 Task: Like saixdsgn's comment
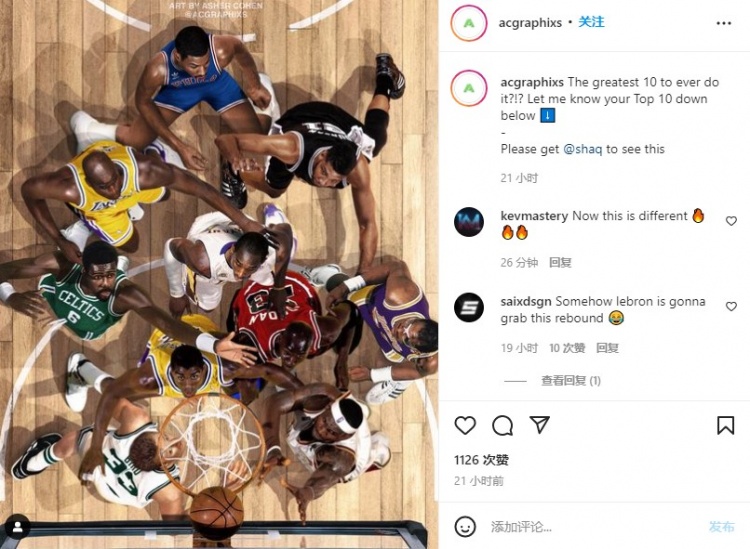731,306
